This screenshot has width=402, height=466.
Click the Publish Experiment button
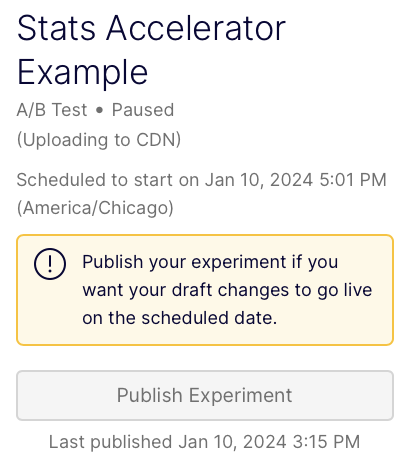pyautogui.click(x=205, y=395)
